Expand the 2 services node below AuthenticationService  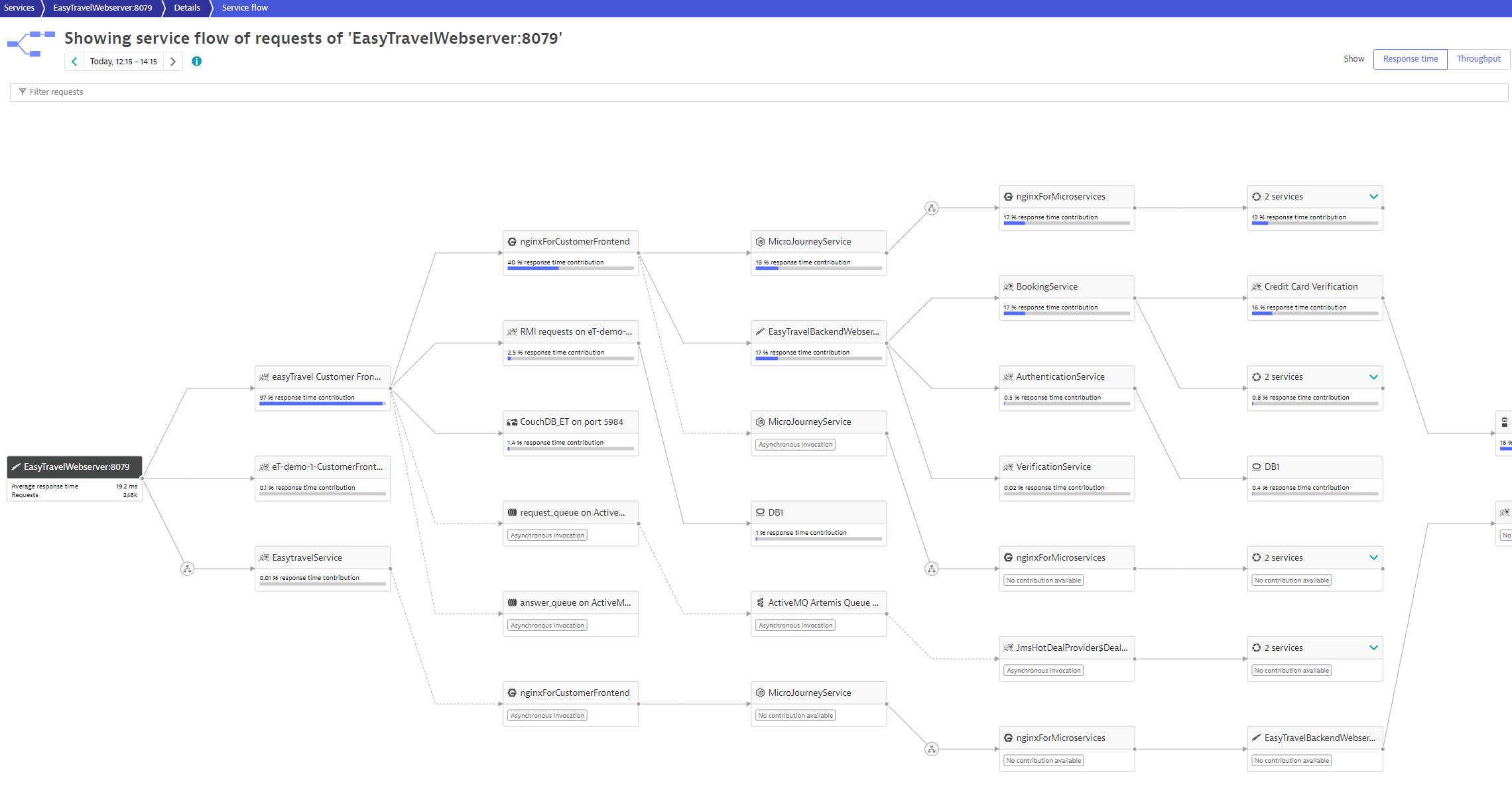1373,376
